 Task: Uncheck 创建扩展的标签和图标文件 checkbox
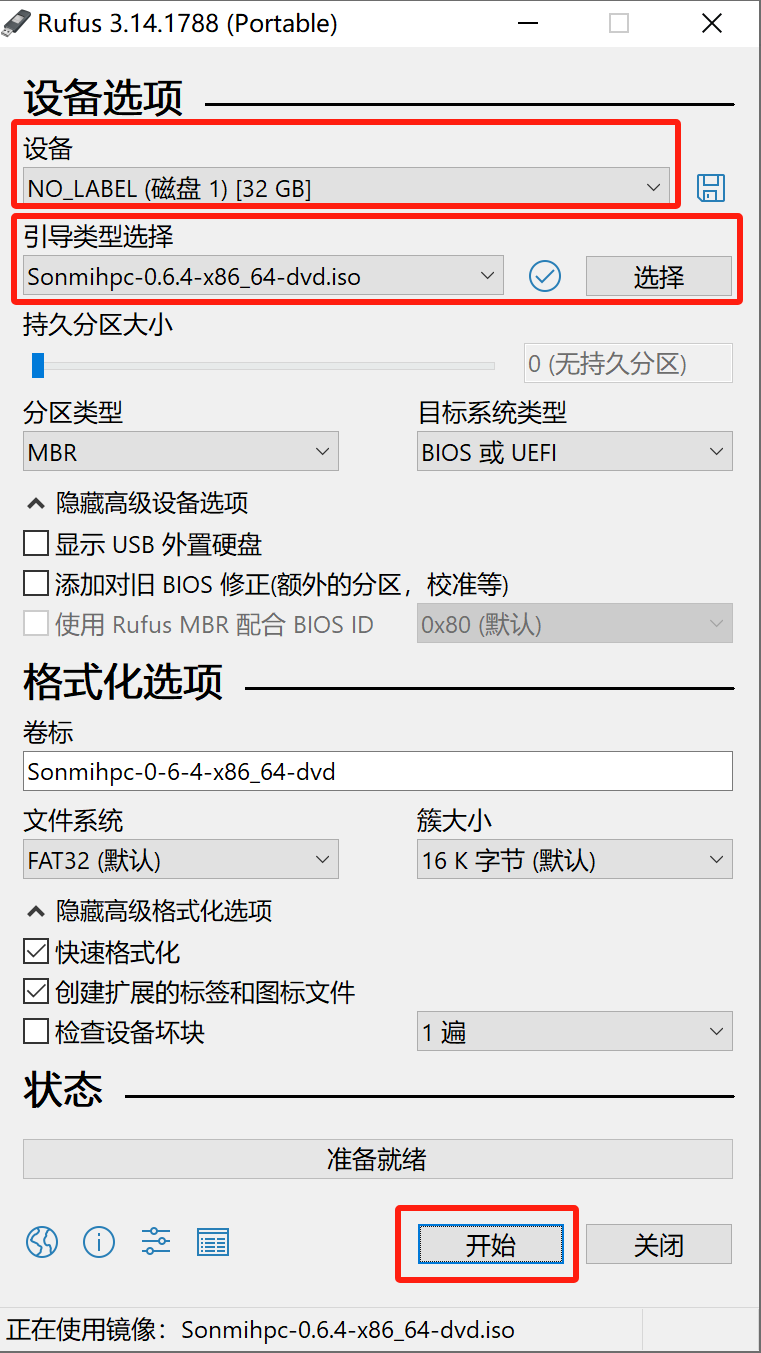coord(36,992)
